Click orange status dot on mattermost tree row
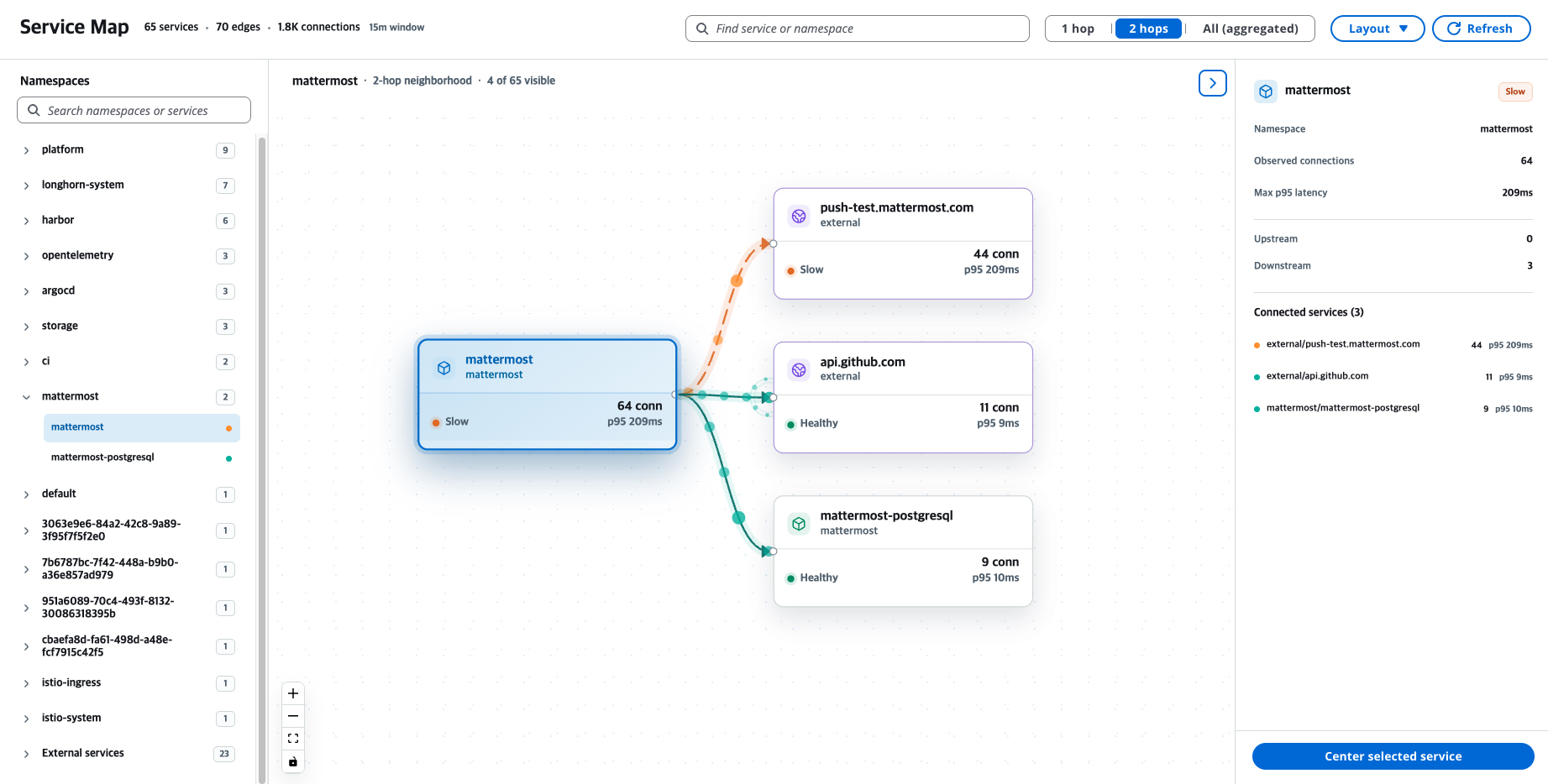Screen dimensions: 1548x784 (x=228, y=428)
